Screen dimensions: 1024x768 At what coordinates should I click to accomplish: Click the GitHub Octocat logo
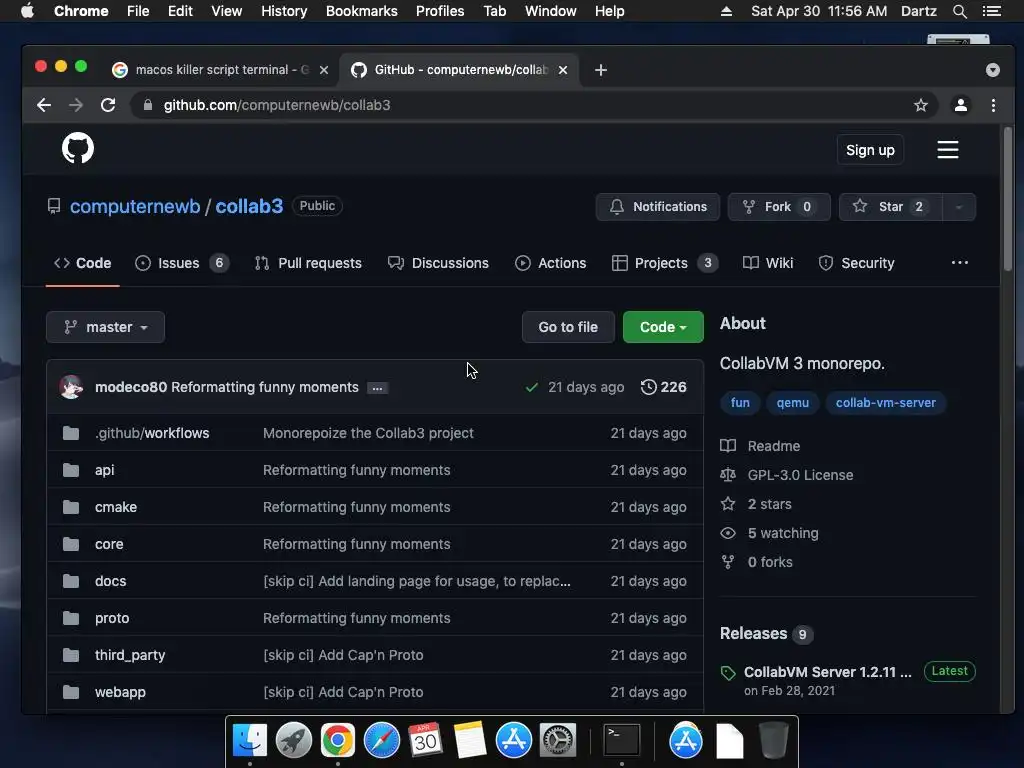tap(78, 148)
